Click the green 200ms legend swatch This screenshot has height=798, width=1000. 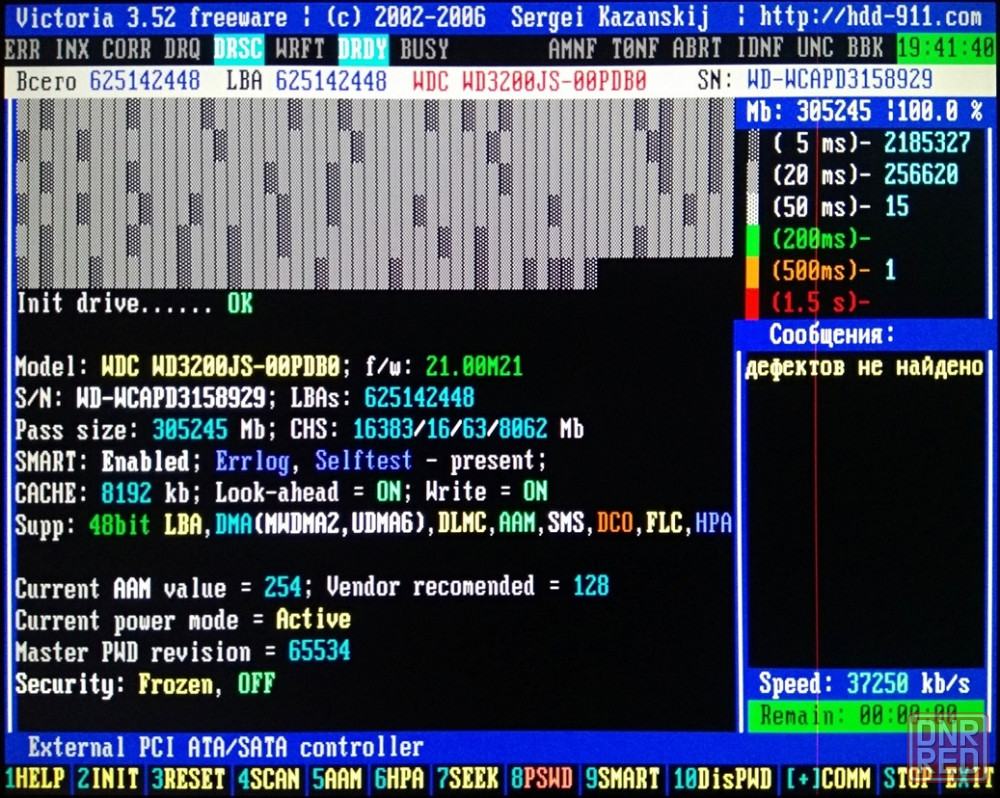753,240
